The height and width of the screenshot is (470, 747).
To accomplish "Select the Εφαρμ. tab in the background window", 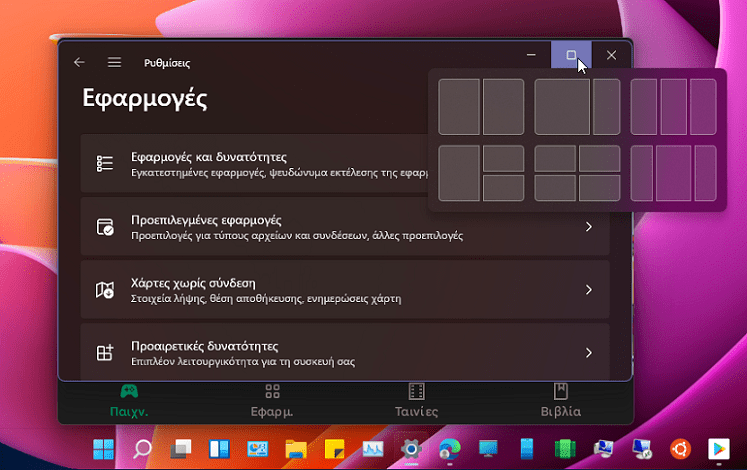I will [x=272, y=401].
